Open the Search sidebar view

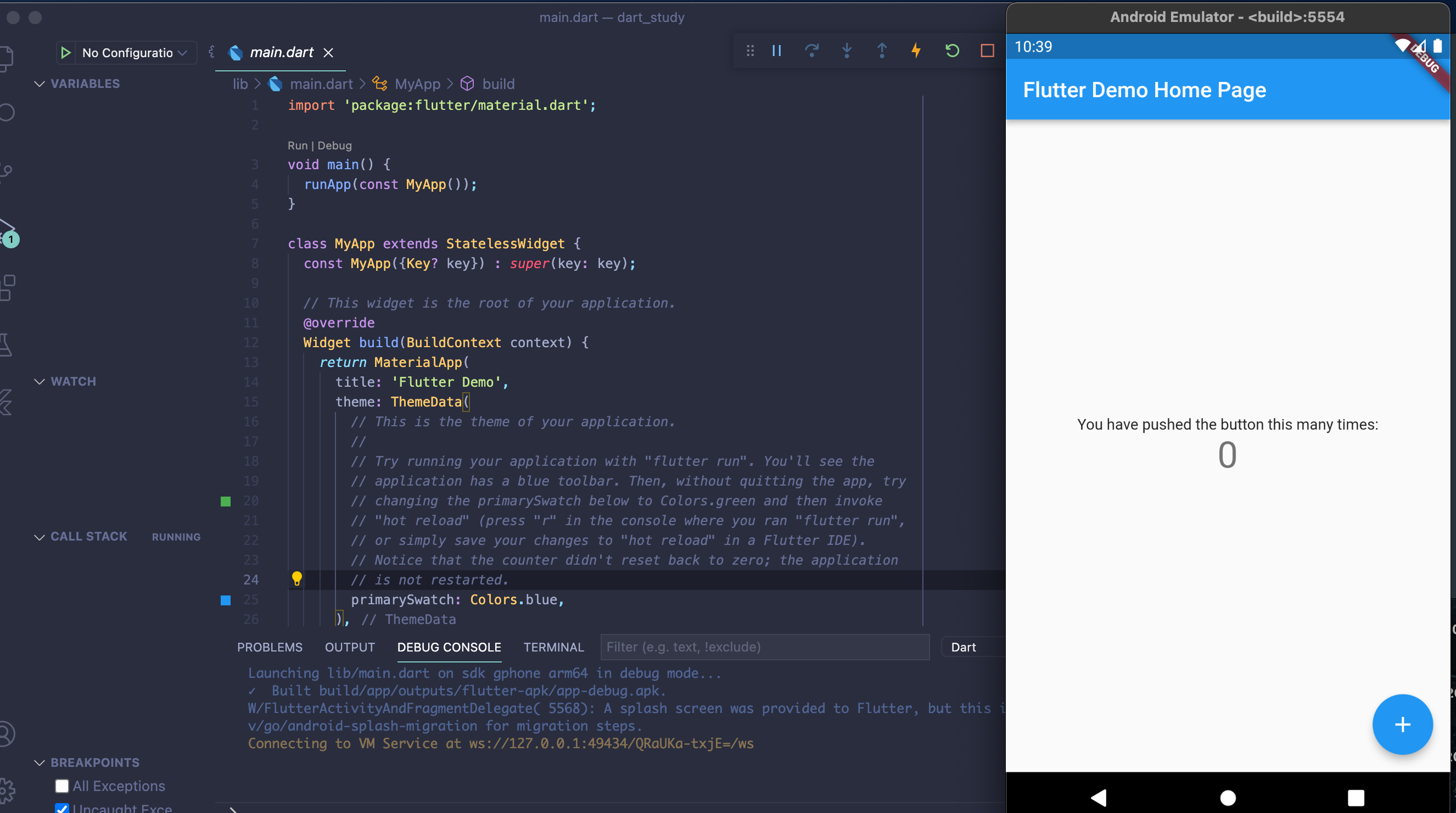tap(7, 113)
